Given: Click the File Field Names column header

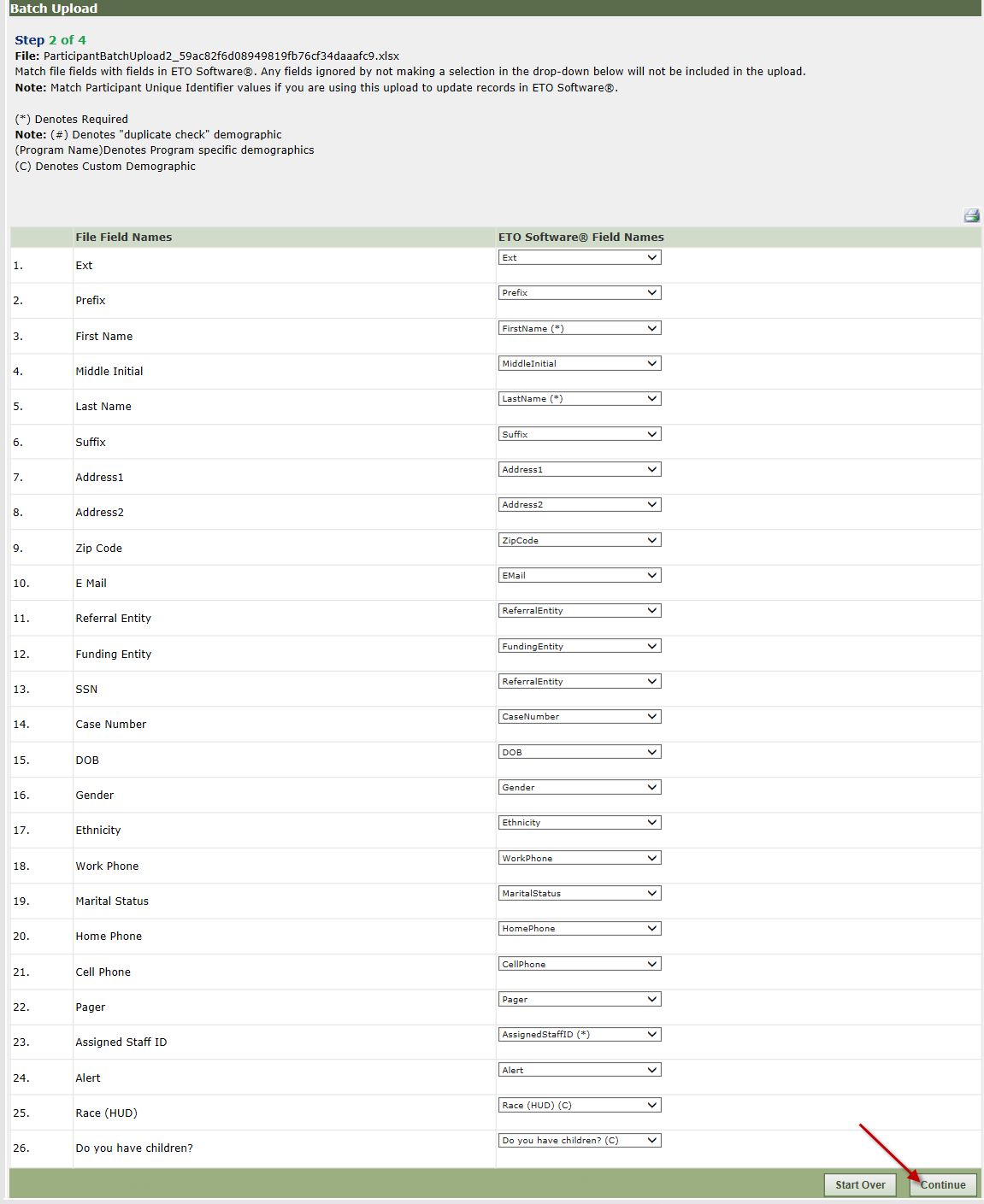Looking at the screenshot, I should (124, 238).
